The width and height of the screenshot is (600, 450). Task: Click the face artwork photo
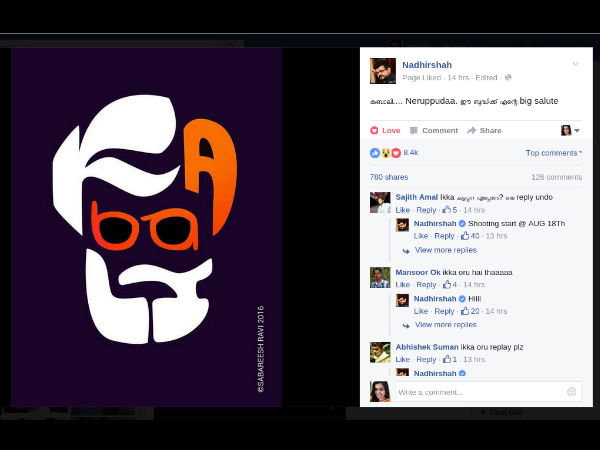pos(146,227)
